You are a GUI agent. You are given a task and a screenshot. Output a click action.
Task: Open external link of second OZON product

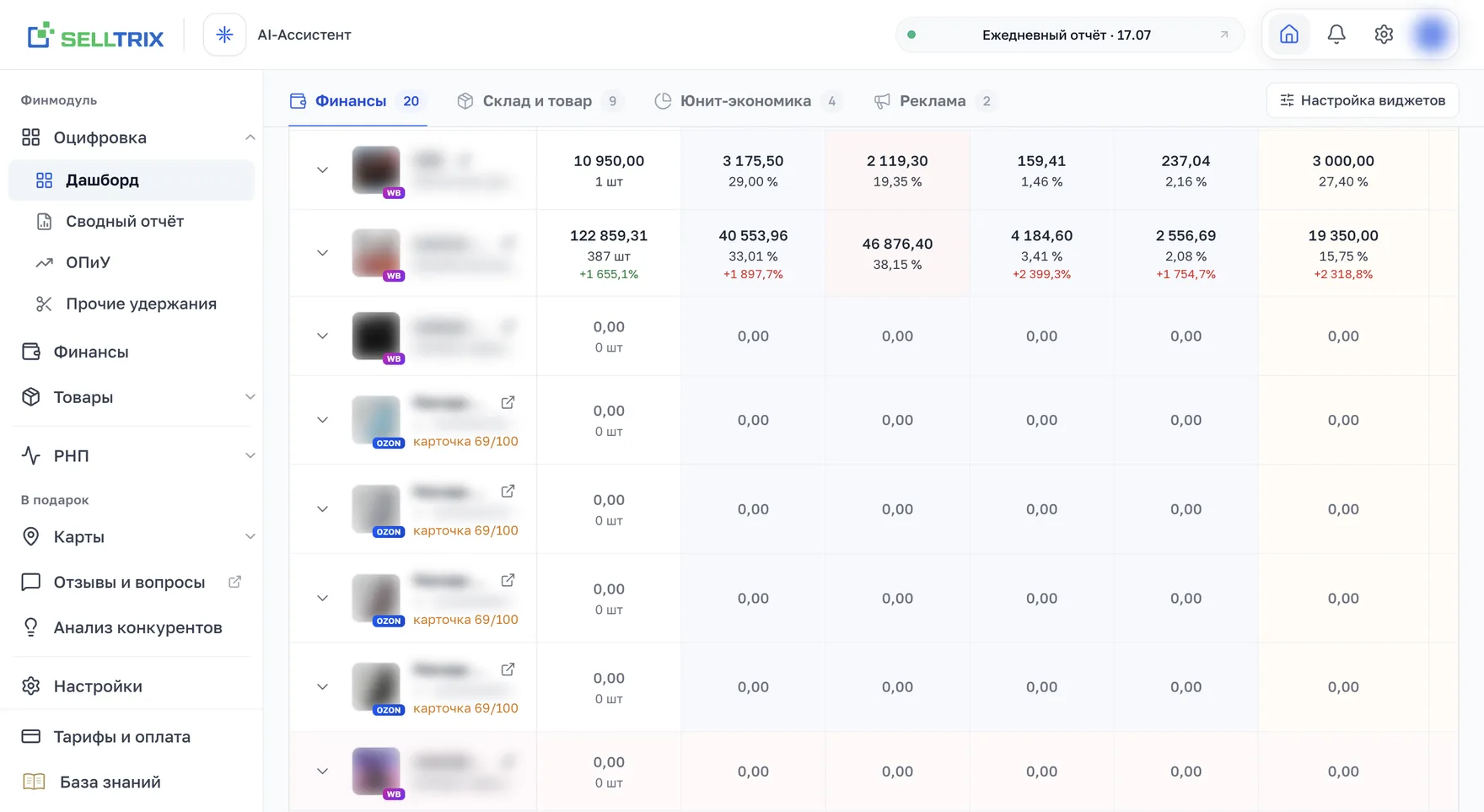[x=508, y=491]
